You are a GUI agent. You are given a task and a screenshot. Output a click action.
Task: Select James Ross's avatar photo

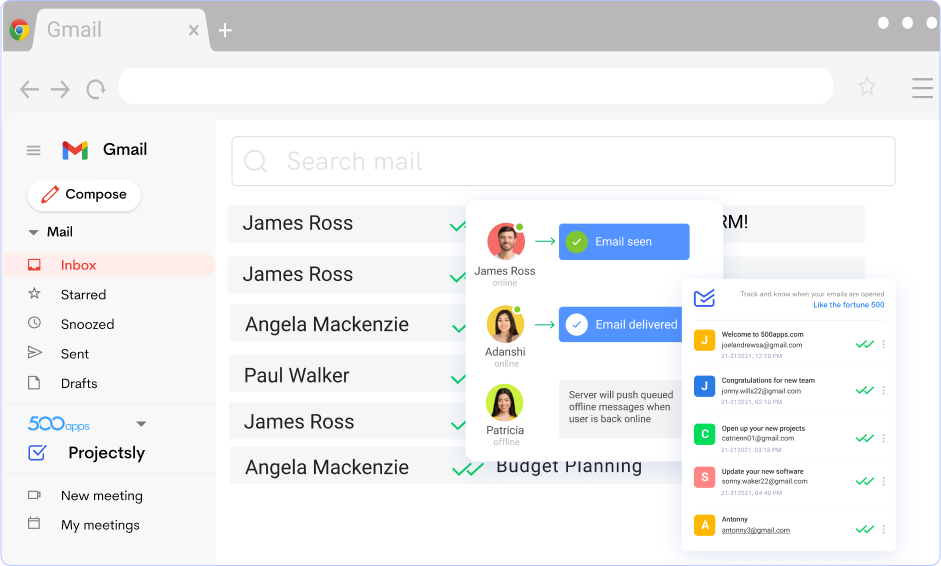click(506, 242)
